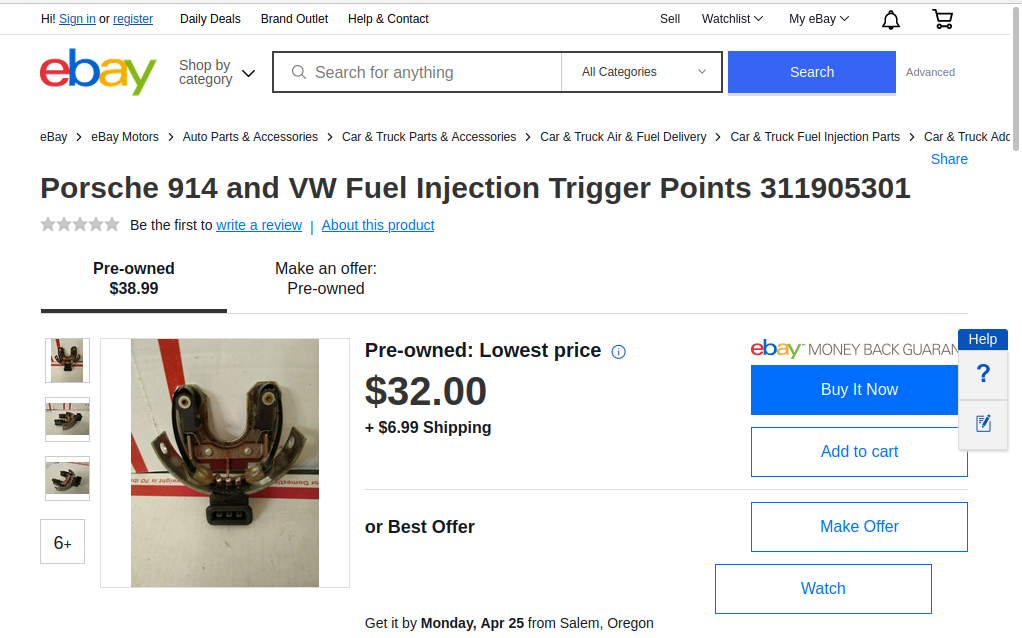
Task: Click the notifications bell icon
Action: 890,19
